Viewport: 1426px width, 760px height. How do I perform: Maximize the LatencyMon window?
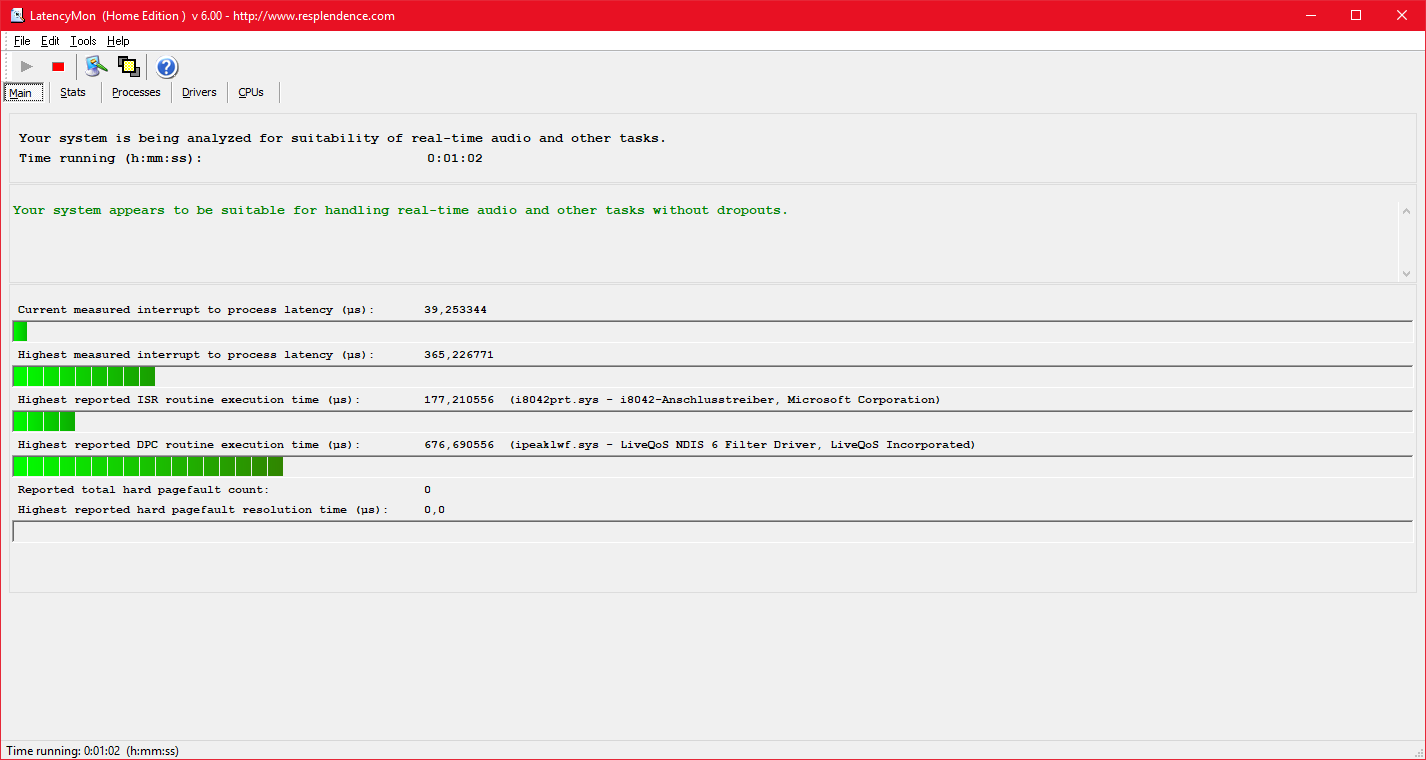(1356, 15)
